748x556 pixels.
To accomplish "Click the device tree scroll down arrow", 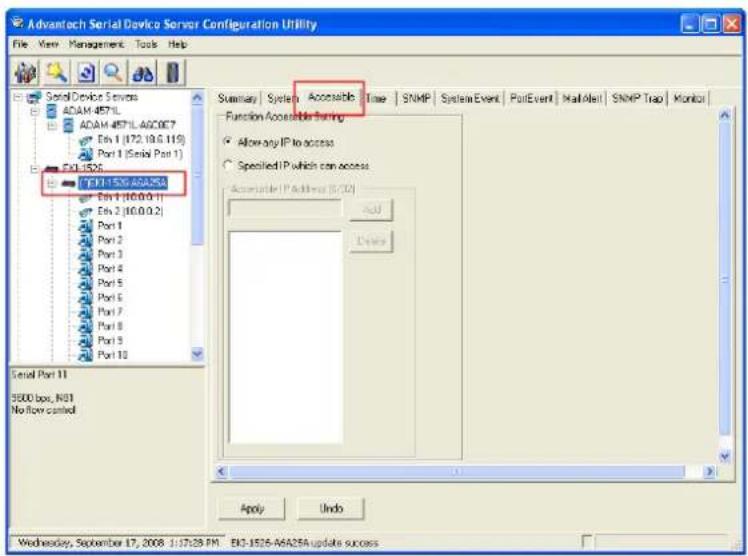I will click(197, 354).
